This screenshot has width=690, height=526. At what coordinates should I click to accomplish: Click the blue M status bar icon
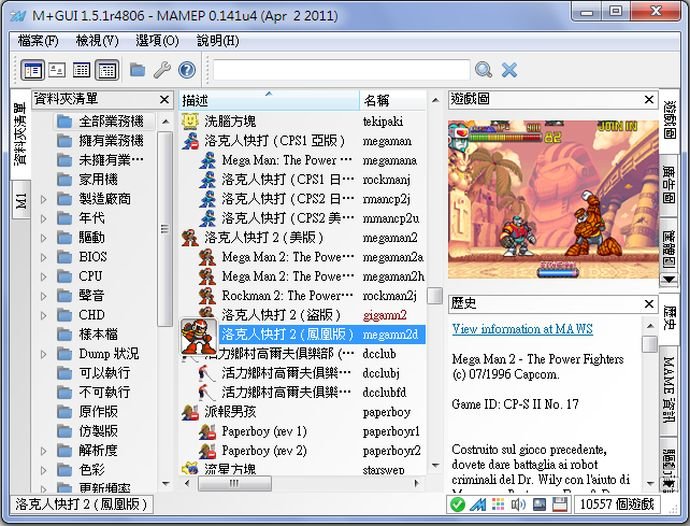[478, 504]
